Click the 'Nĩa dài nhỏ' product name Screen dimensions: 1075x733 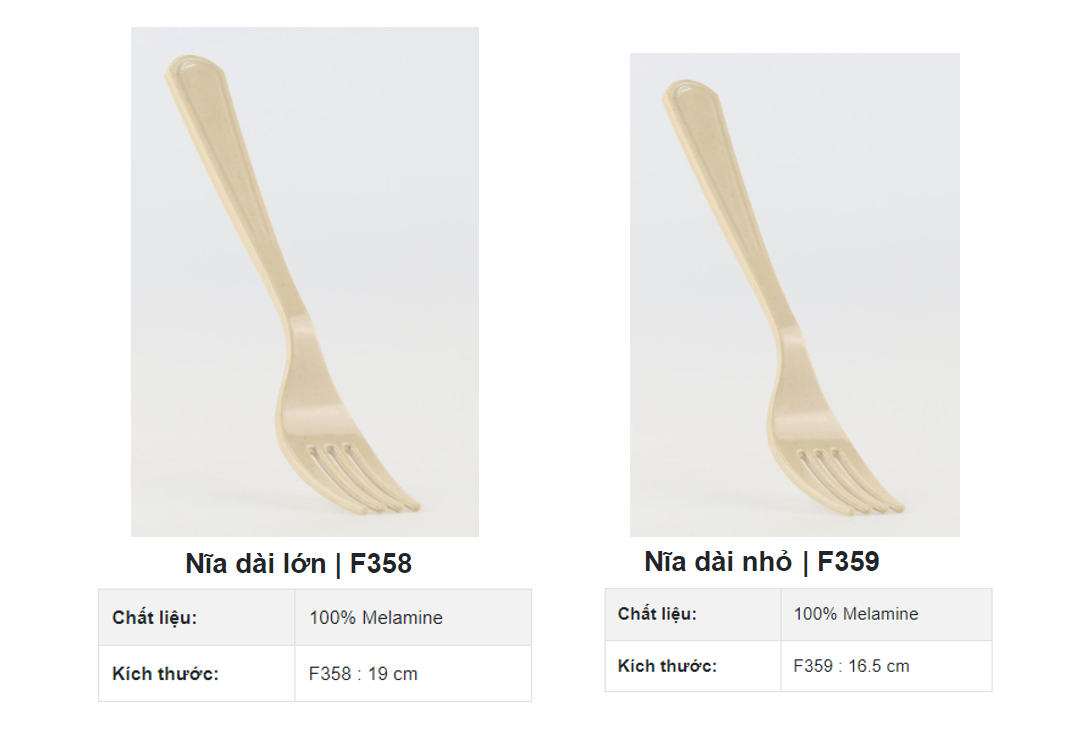[x=718, y=562]
